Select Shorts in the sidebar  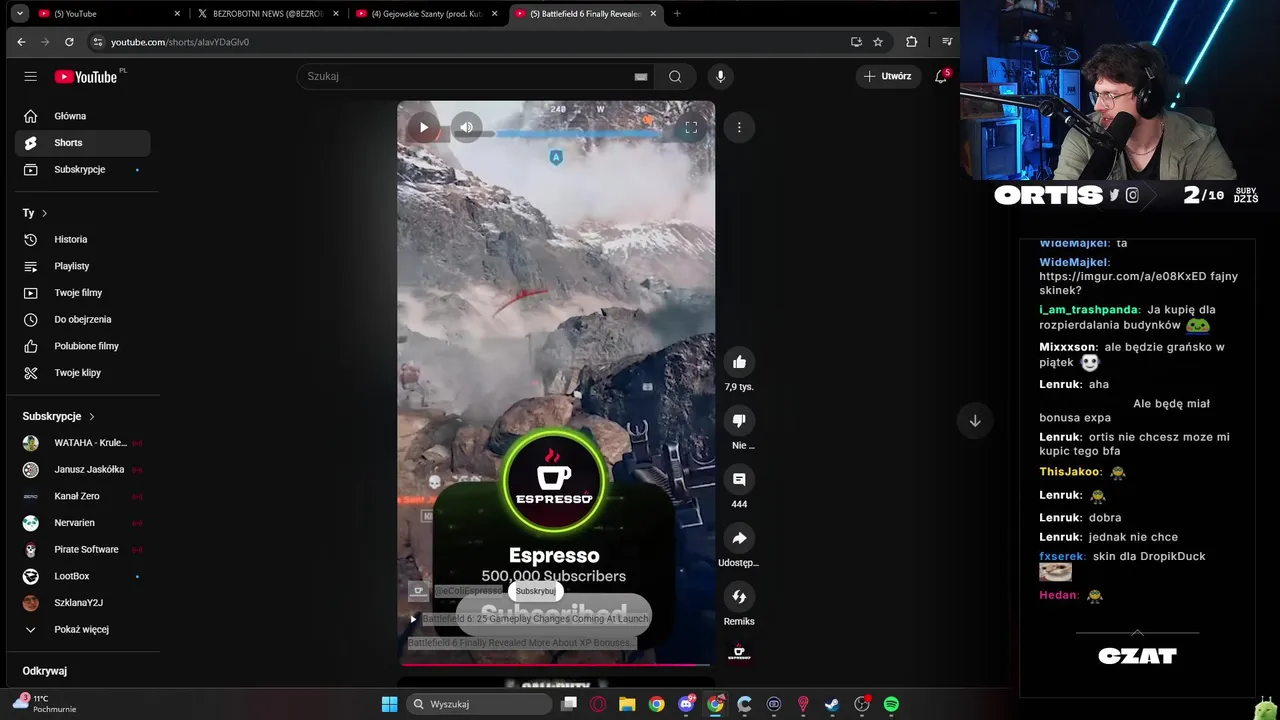tap(82, 143)
